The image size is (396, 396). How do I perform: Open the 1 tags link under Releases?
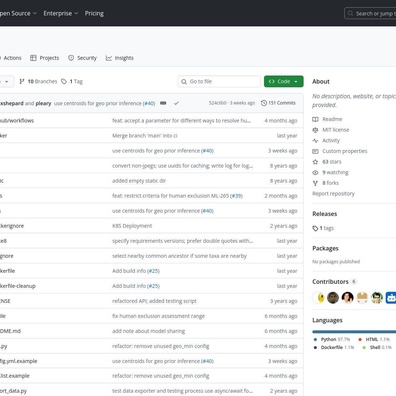pos(327,228)
